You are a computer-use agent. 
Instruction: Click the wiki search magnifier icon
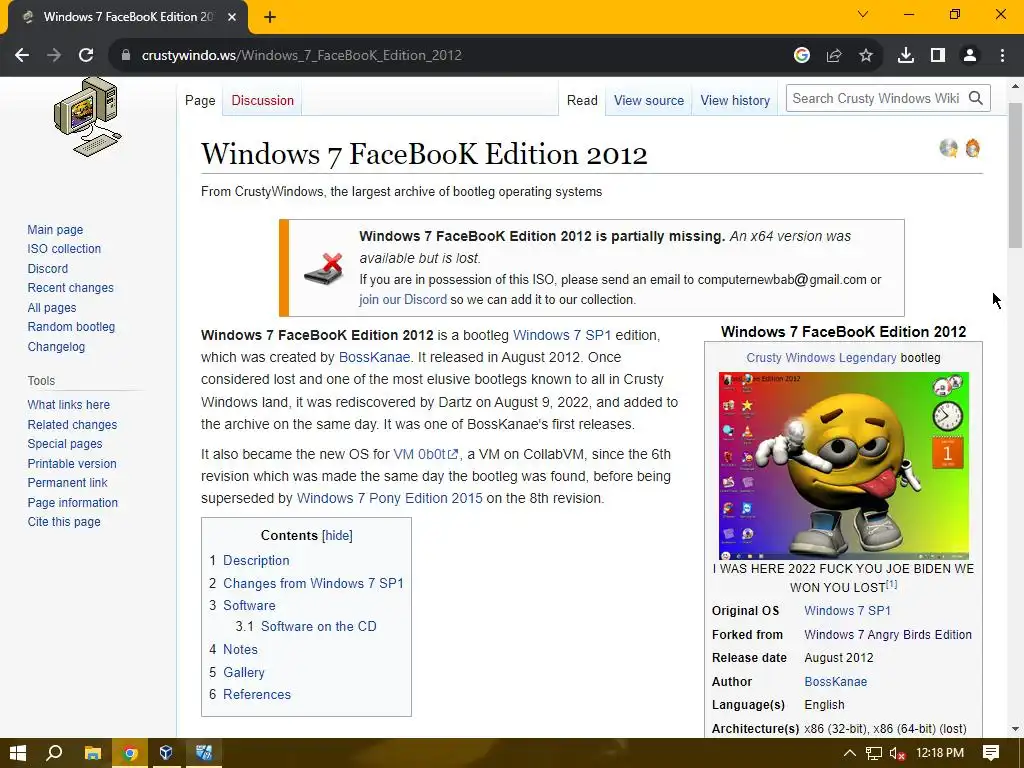(976, 98)
